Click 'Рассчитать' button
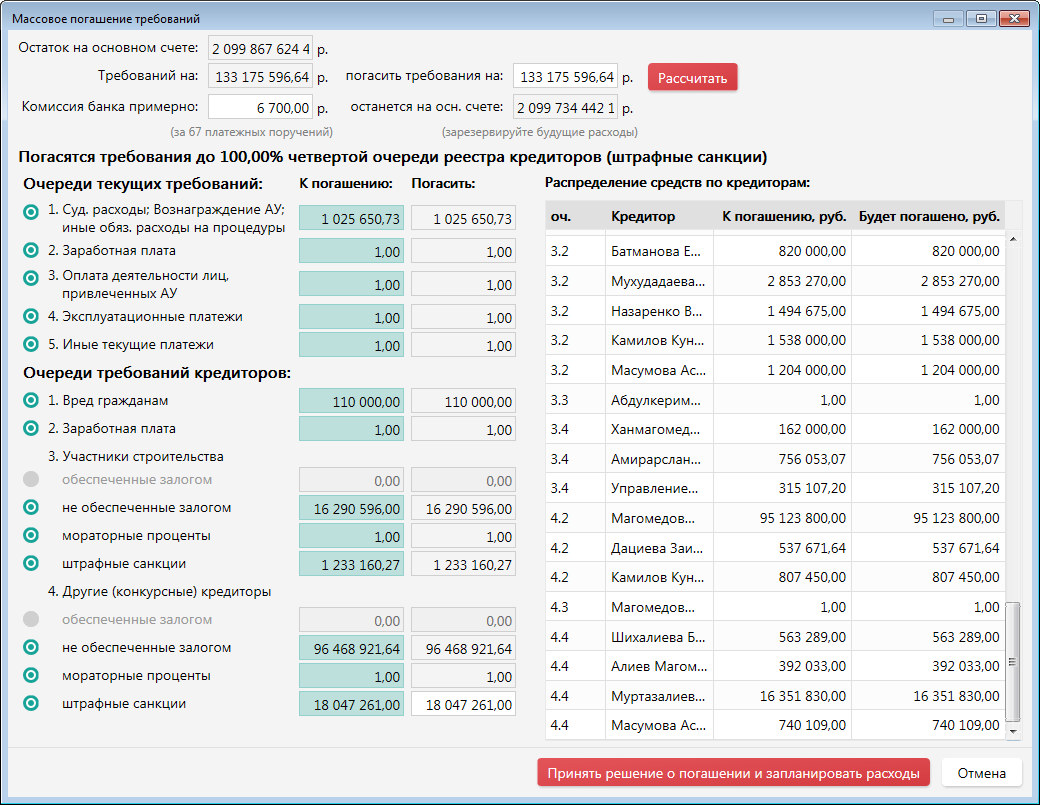1040x805 pixels. (692, 77)
